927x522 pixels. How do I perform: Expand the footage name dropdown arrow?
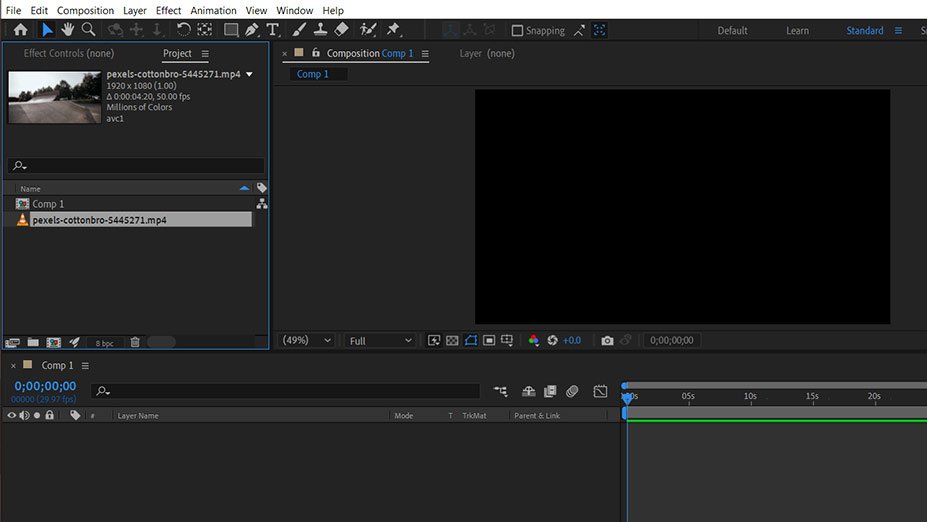(x=249, y=74)
